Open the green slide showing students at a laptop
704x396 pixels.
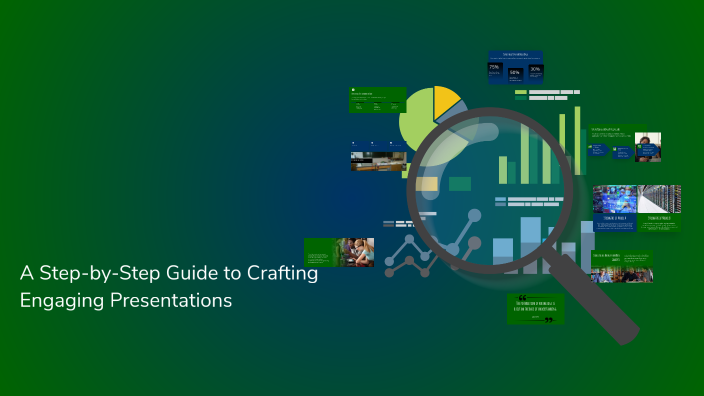(x=339, y=252)
